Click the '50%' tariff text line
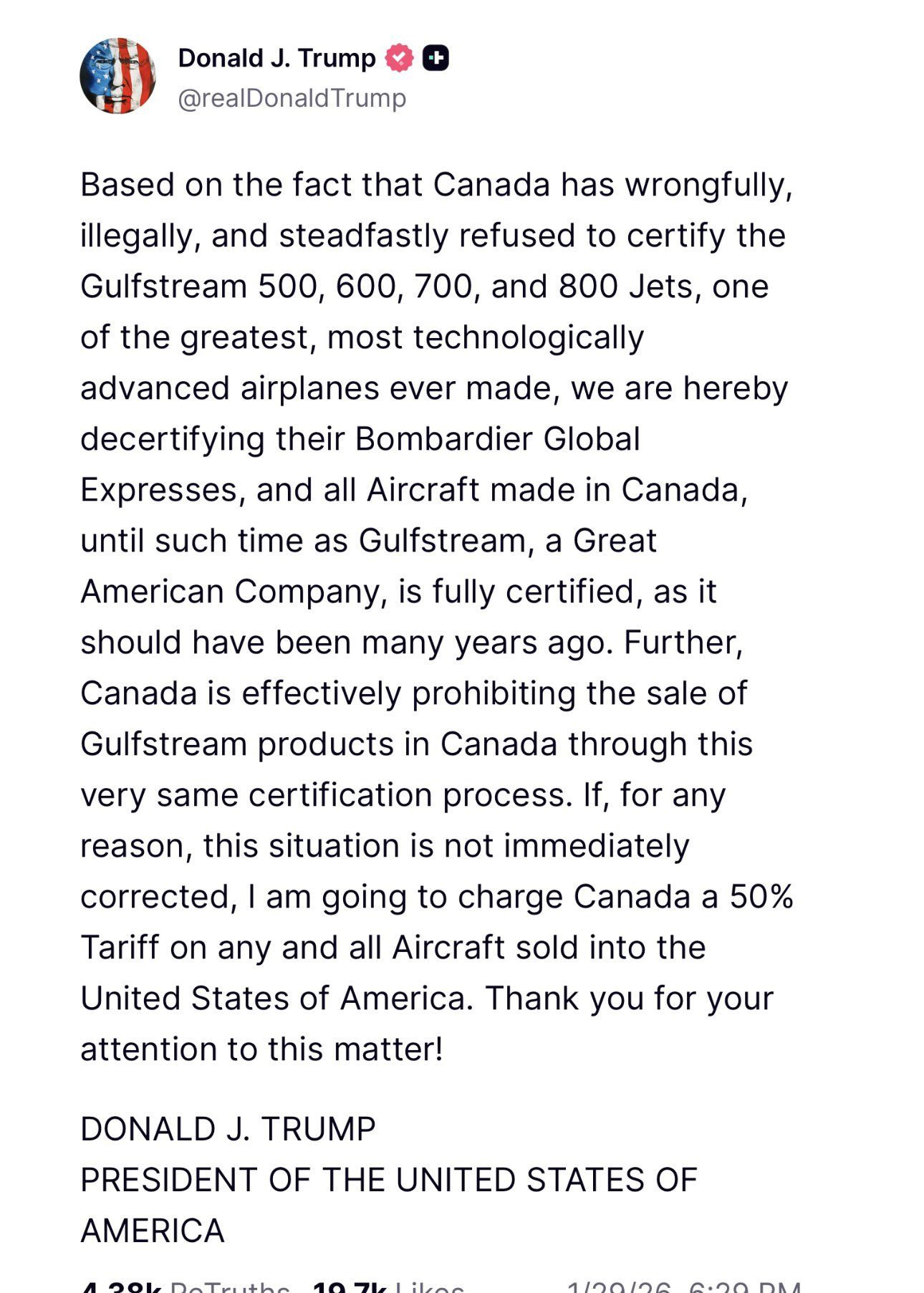924x1293 pixels. pos(437,897)
